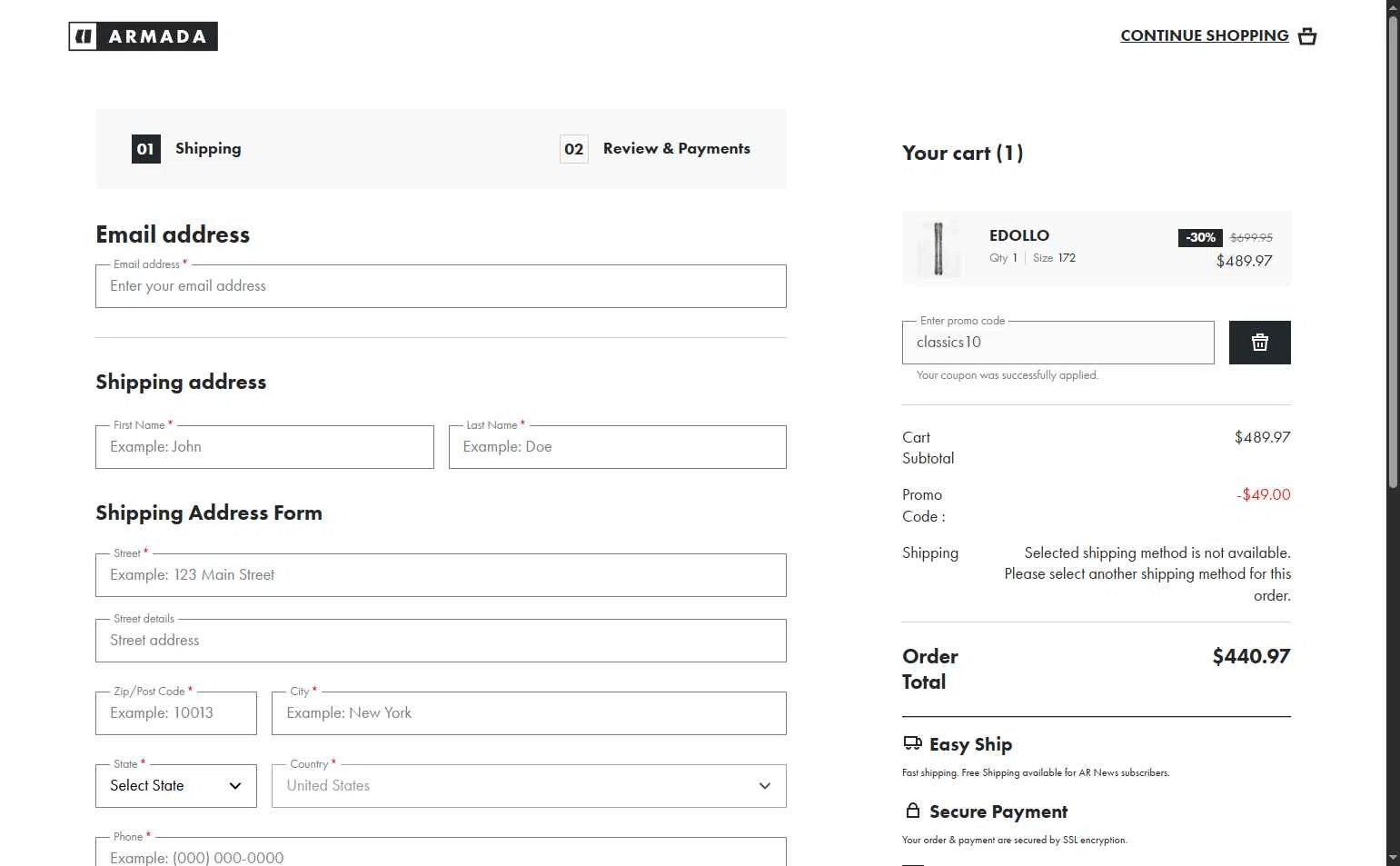Screen dimensions: 1400x866
Task: Click the $699.95 original price
Action: (x=1251, y=237)
